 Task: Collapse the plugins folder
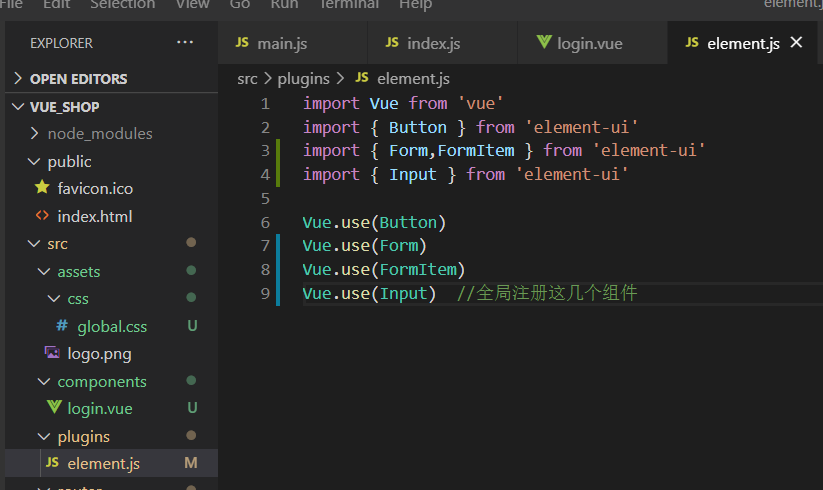(x=44, y=436)
